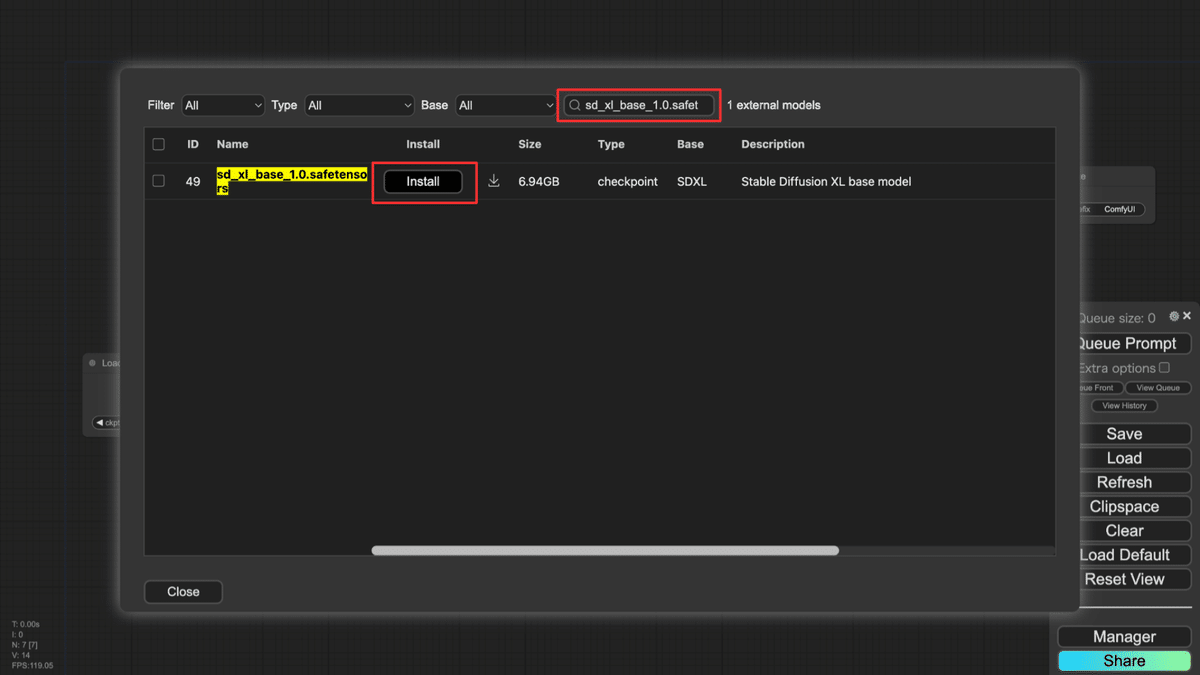Click the SDXL base cell

coord(692,182)
